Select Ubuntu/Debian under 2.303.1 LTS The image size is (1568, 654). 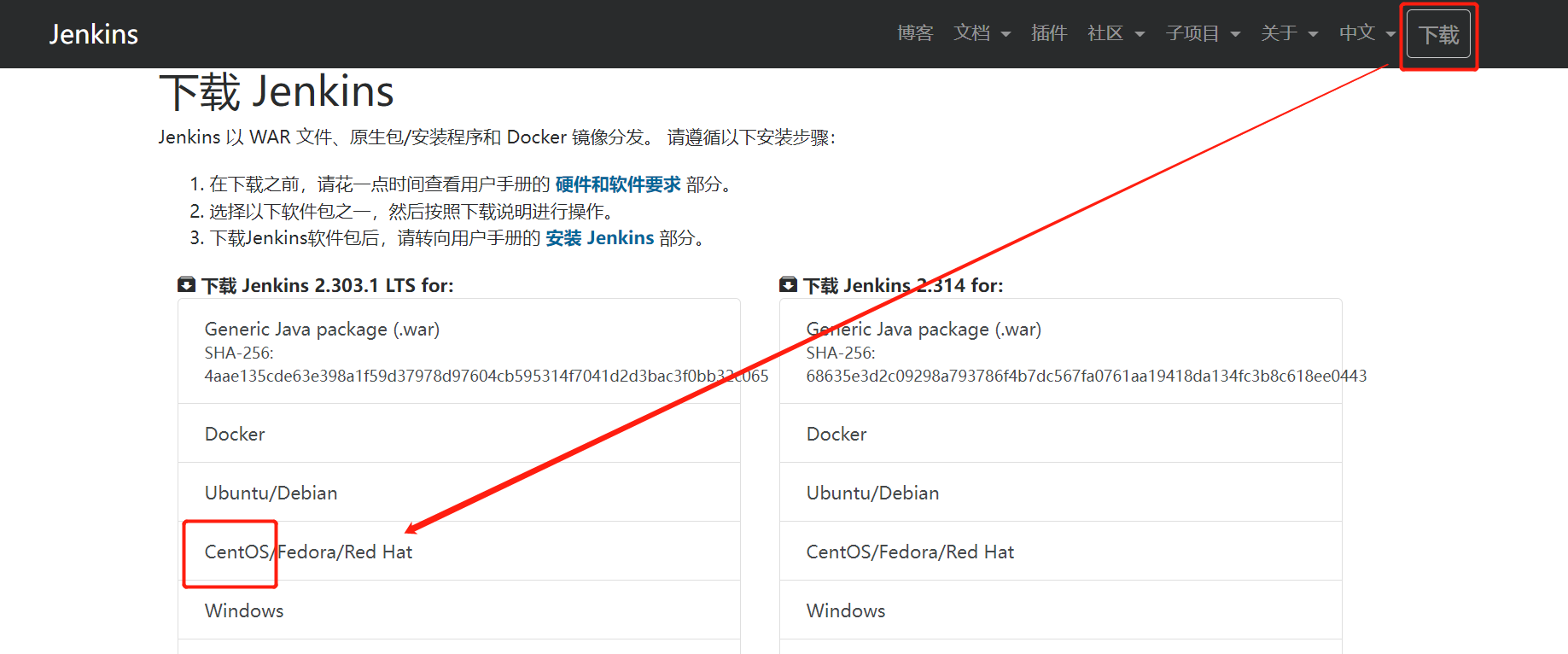(x=459, y=493)
